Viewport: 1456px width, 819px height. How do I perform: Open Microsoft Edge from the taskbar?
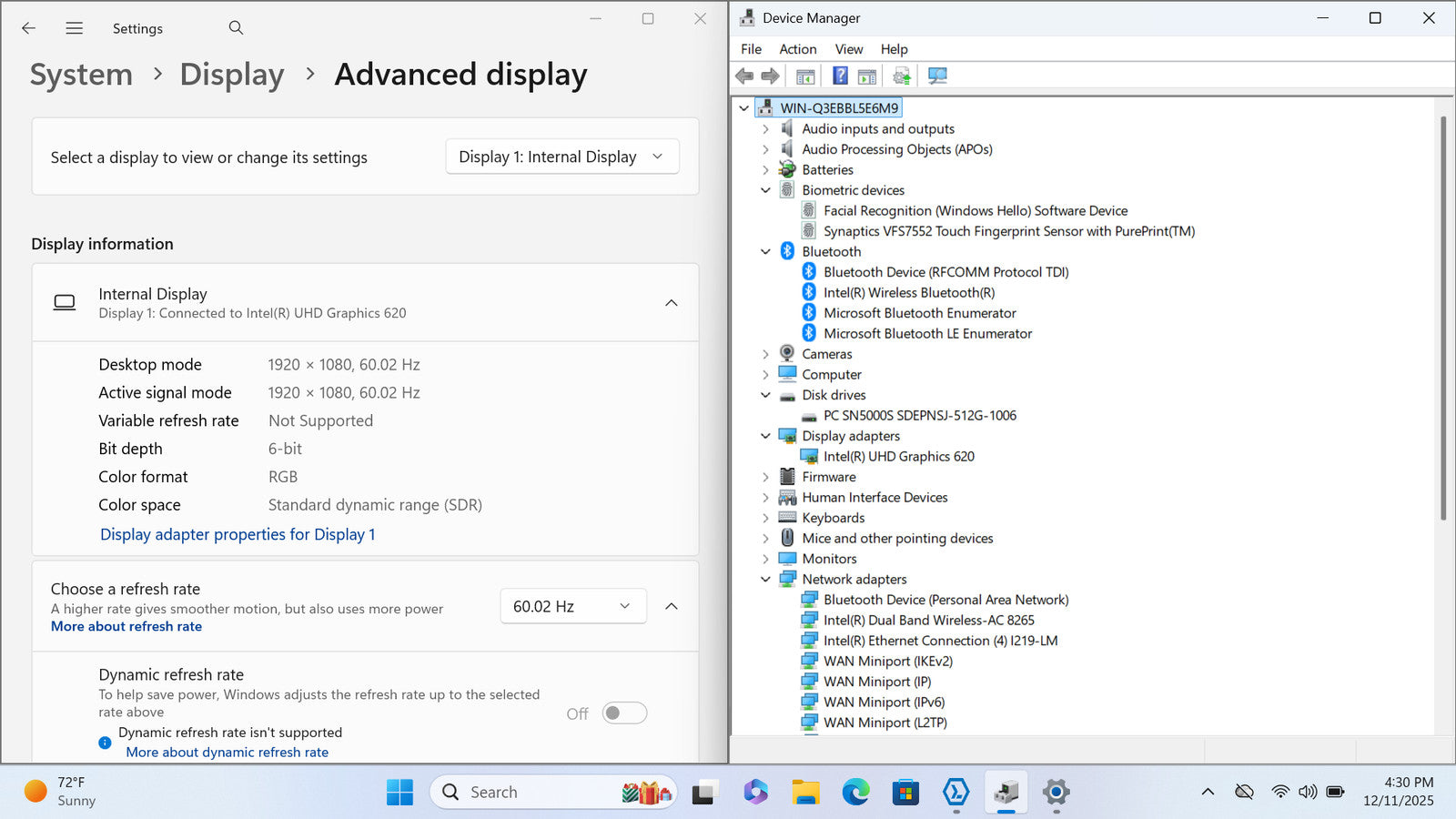click(x=855, y=793)
